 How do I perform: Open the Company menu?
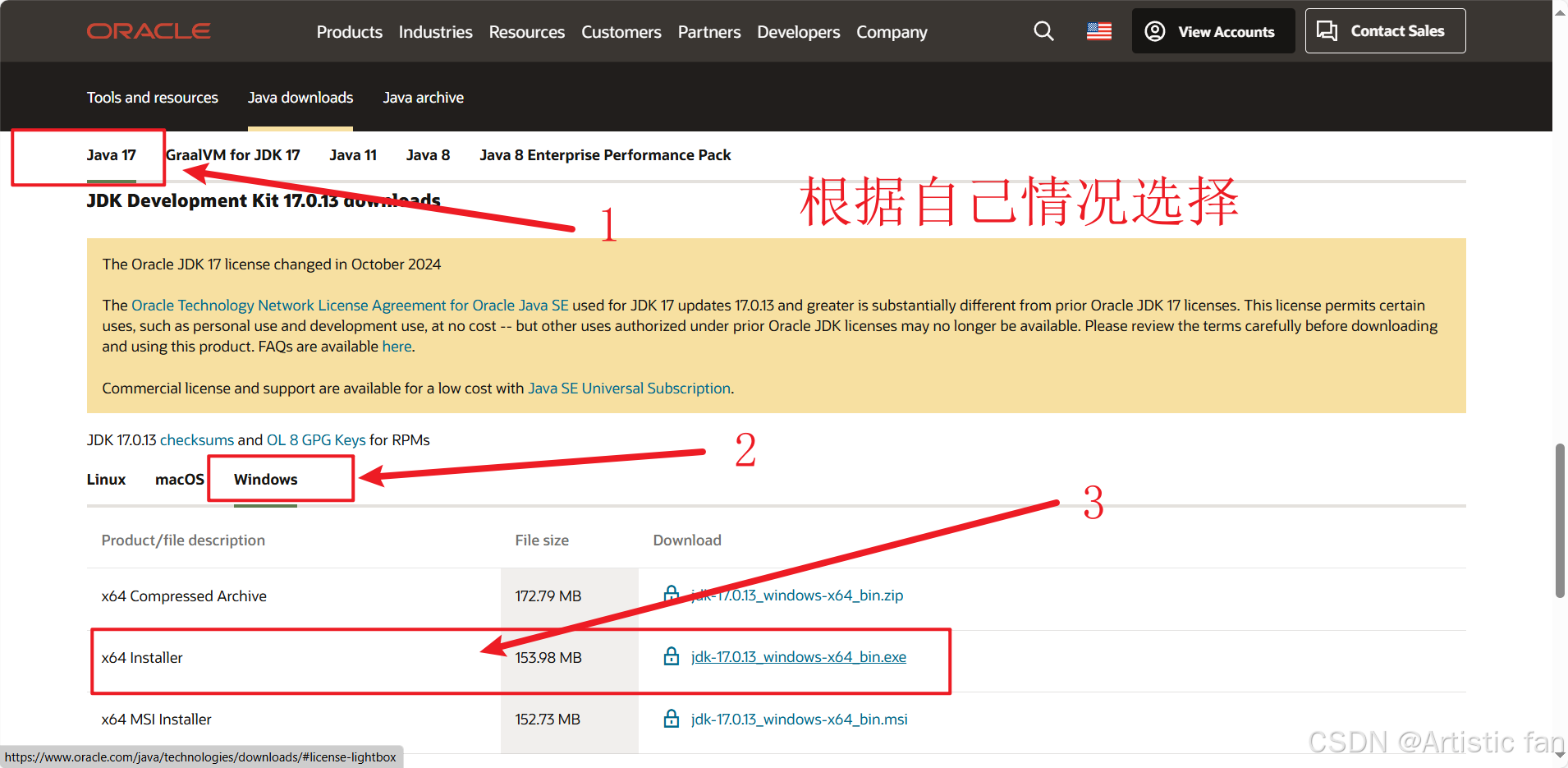pos(892,32)
